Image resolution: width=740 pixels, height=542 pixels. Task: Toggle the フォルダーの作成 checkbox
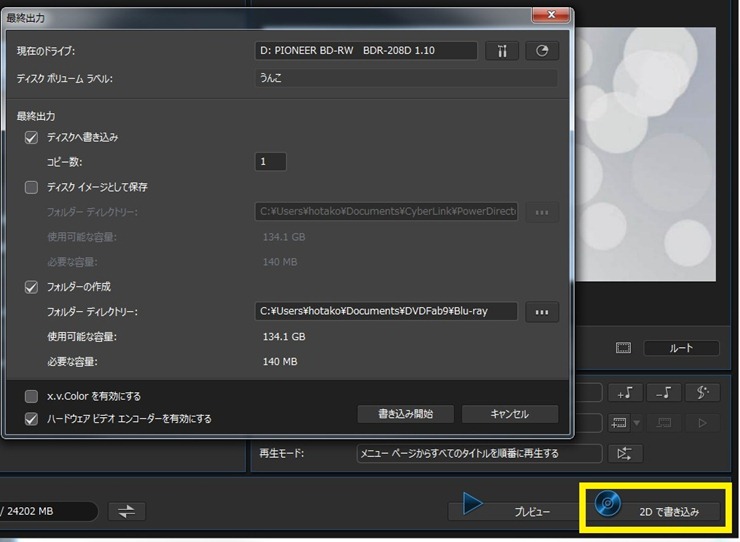pos(31,286)
